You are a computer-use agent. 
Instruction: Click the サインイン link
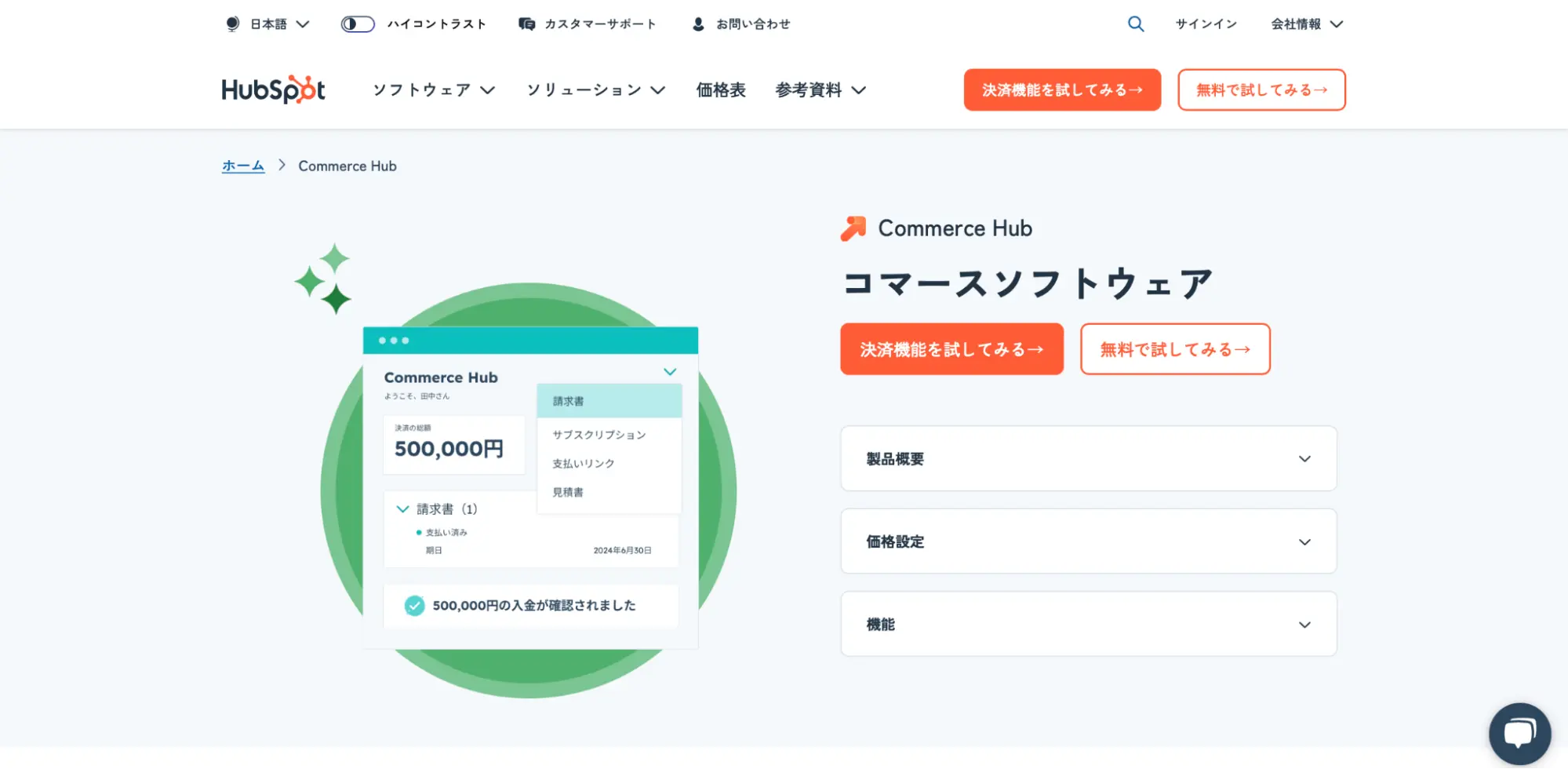click(x=1206, y=24)
